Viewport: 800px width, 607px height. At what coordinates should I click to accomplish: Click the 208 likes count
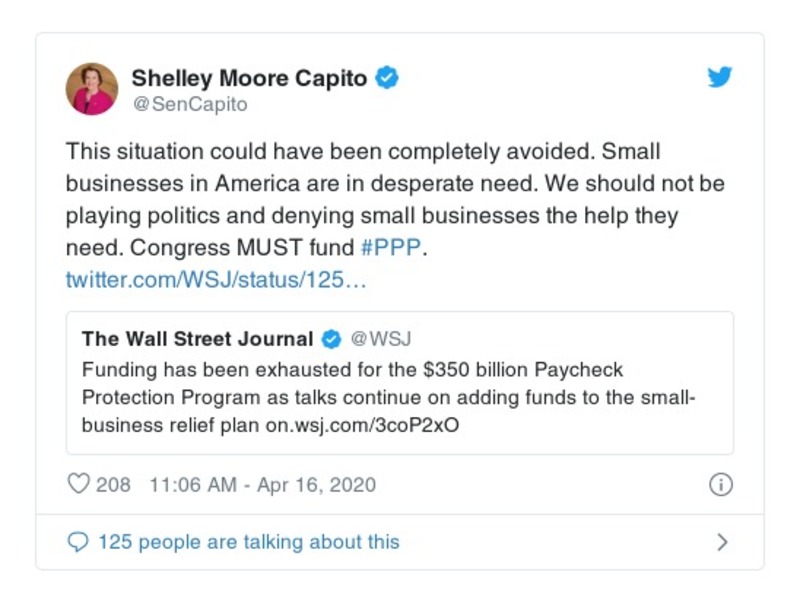113,485
